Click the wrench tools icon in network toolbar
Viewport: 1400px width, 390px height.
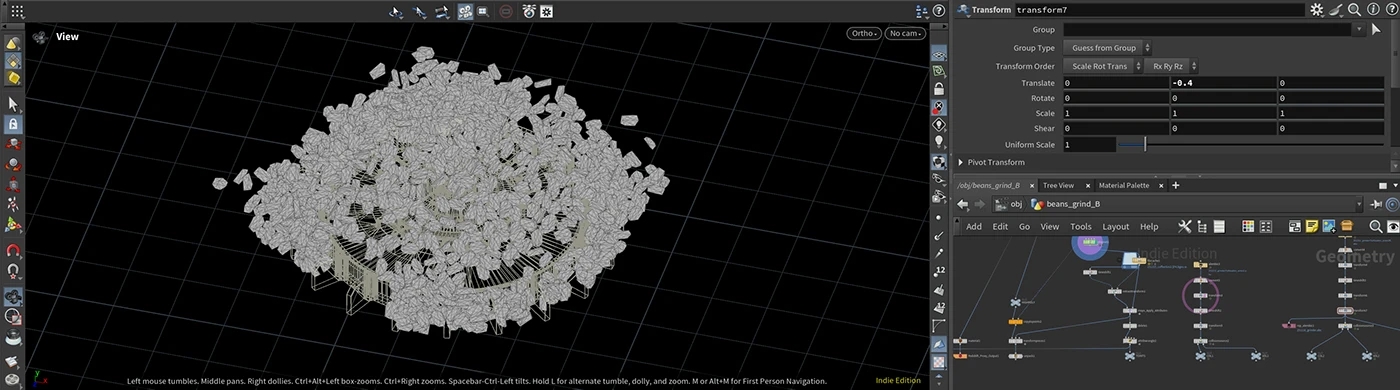[x=1185, y=227]
